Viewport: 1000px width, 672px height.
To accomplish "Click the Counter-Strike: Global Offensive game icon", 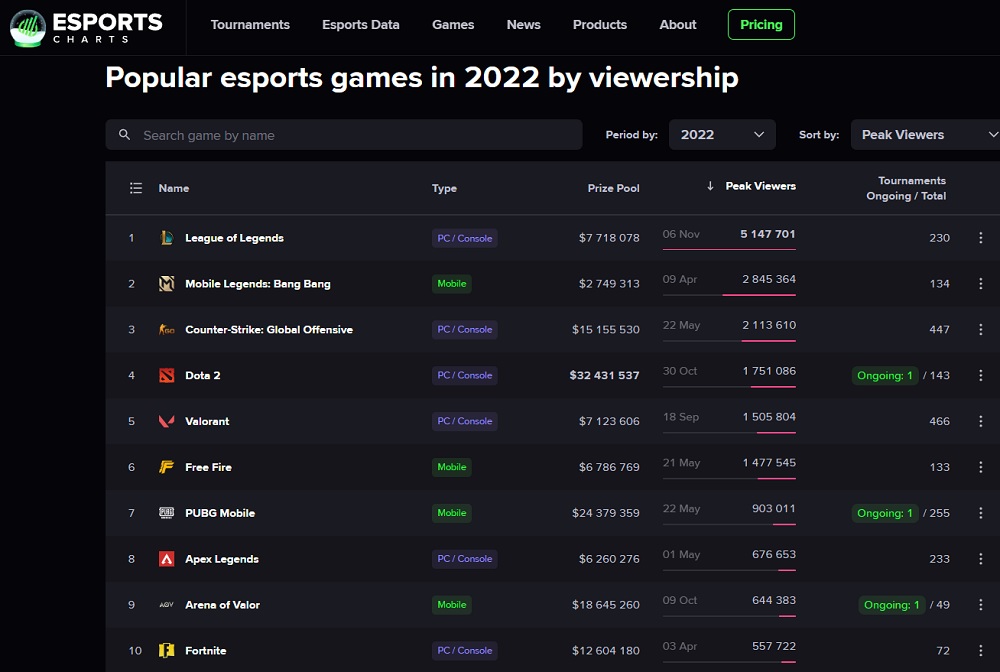I will [x=166, y=330].
